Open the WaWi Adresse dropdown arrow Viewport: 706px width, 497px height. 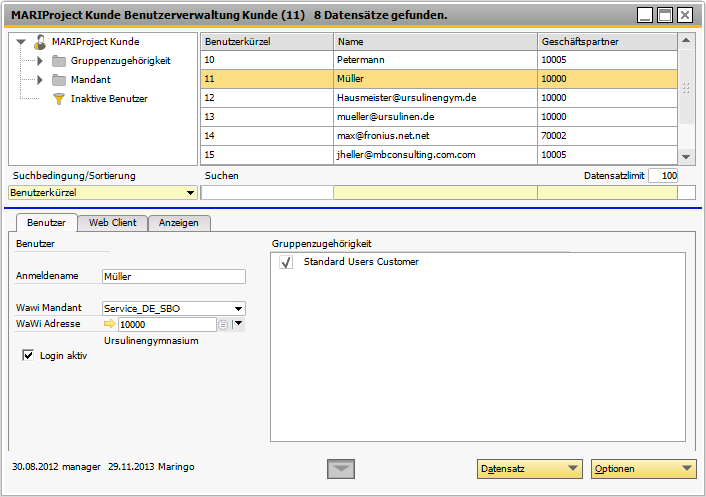pyautogui.click(x=239, y=323)
